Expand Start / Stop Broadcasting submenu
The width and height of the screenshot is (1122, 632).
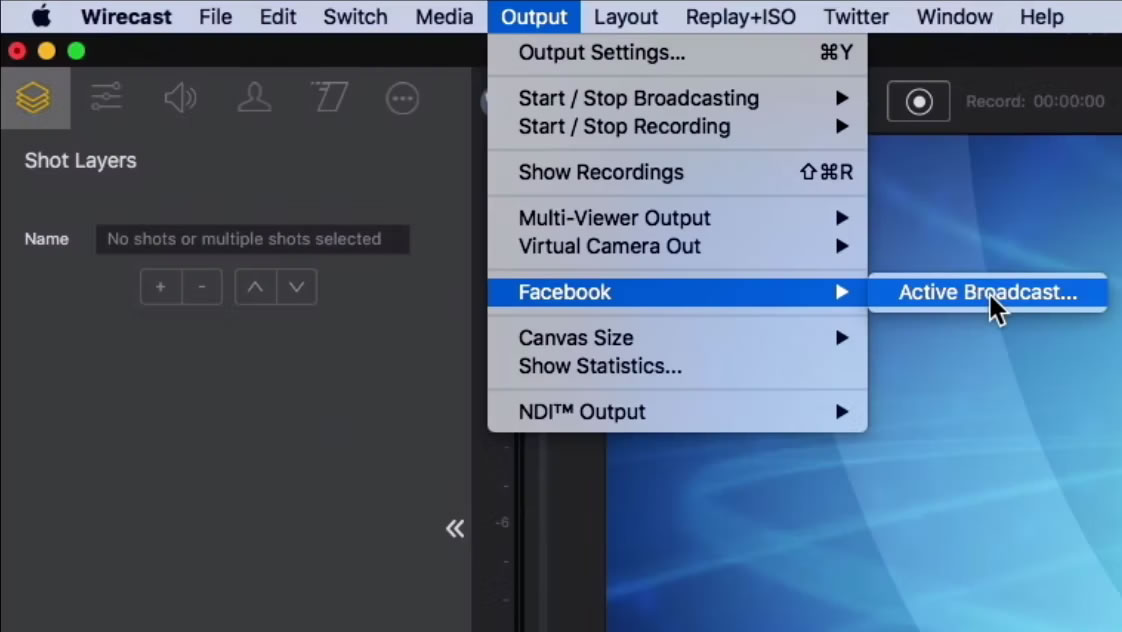[x=677, y=98]
